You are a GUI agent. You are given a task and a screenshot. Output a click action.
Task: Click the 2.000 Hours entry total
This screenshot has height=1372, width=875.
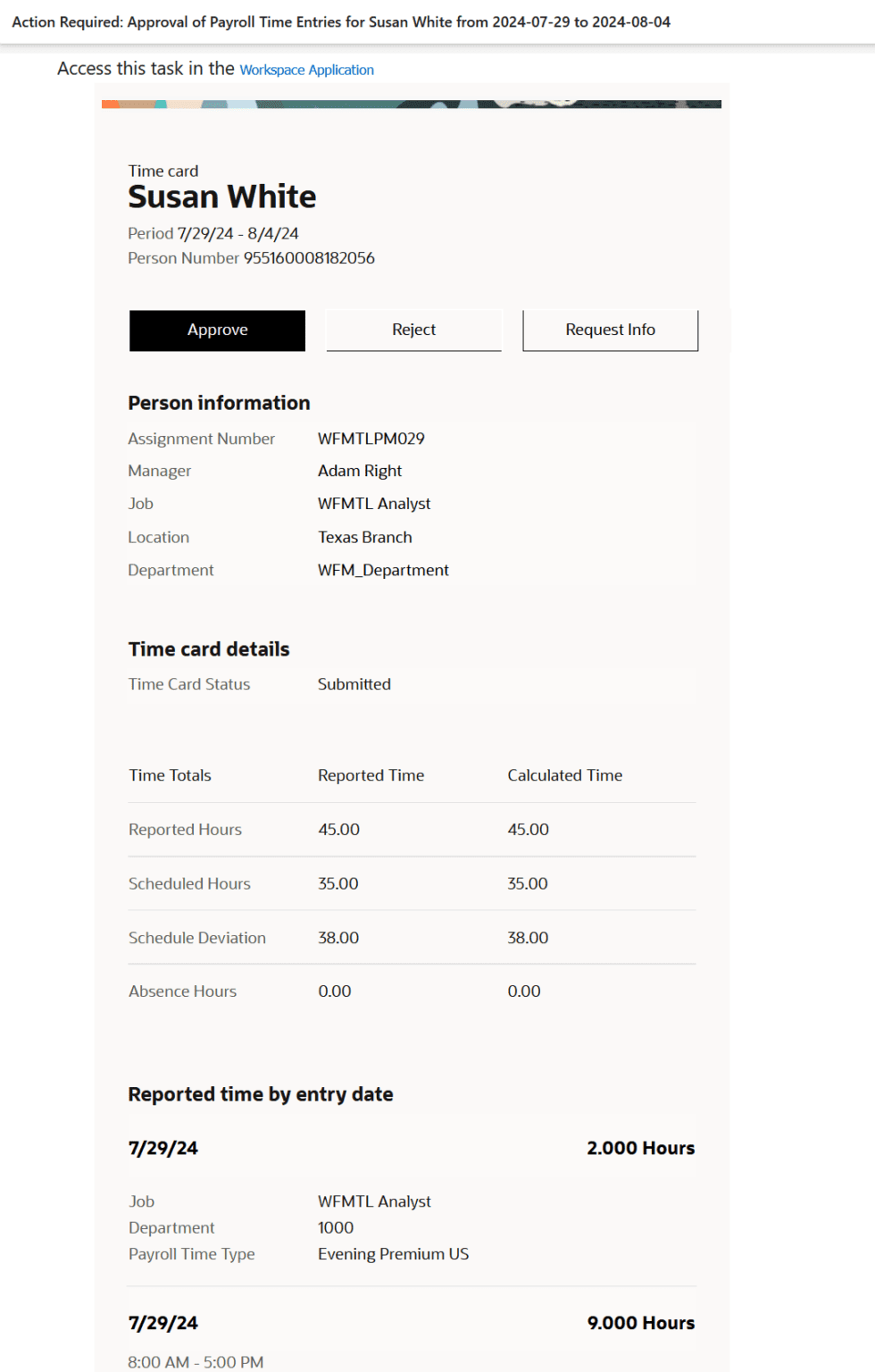(x=640, y=1149)
